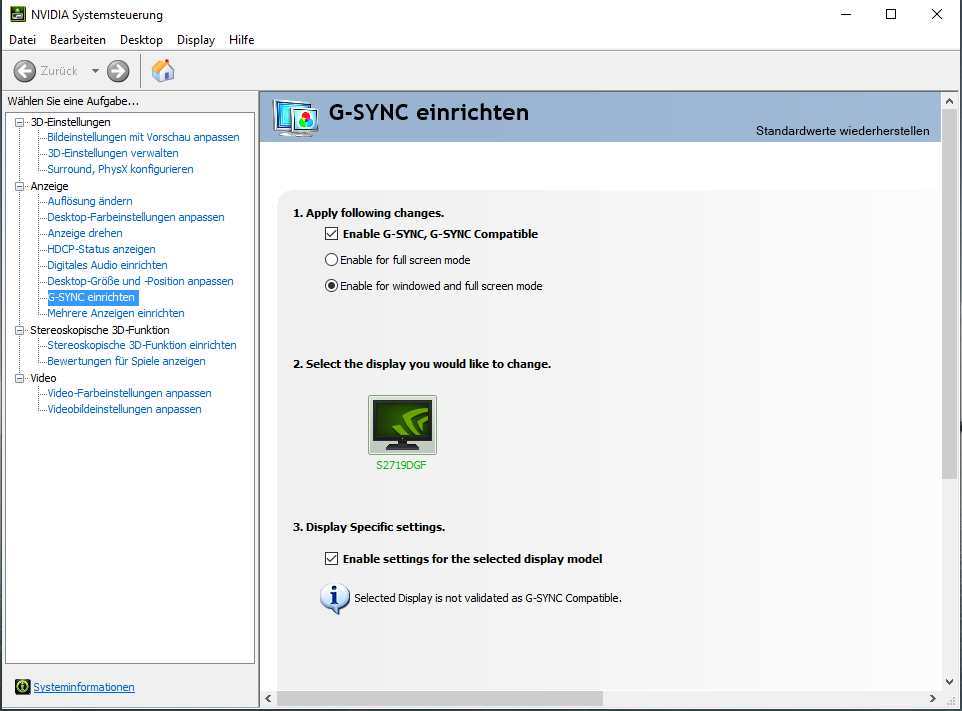Open the Desktop menu
Image resolution: width=962 pixels, height=711 pixels.
click(141, 40)
